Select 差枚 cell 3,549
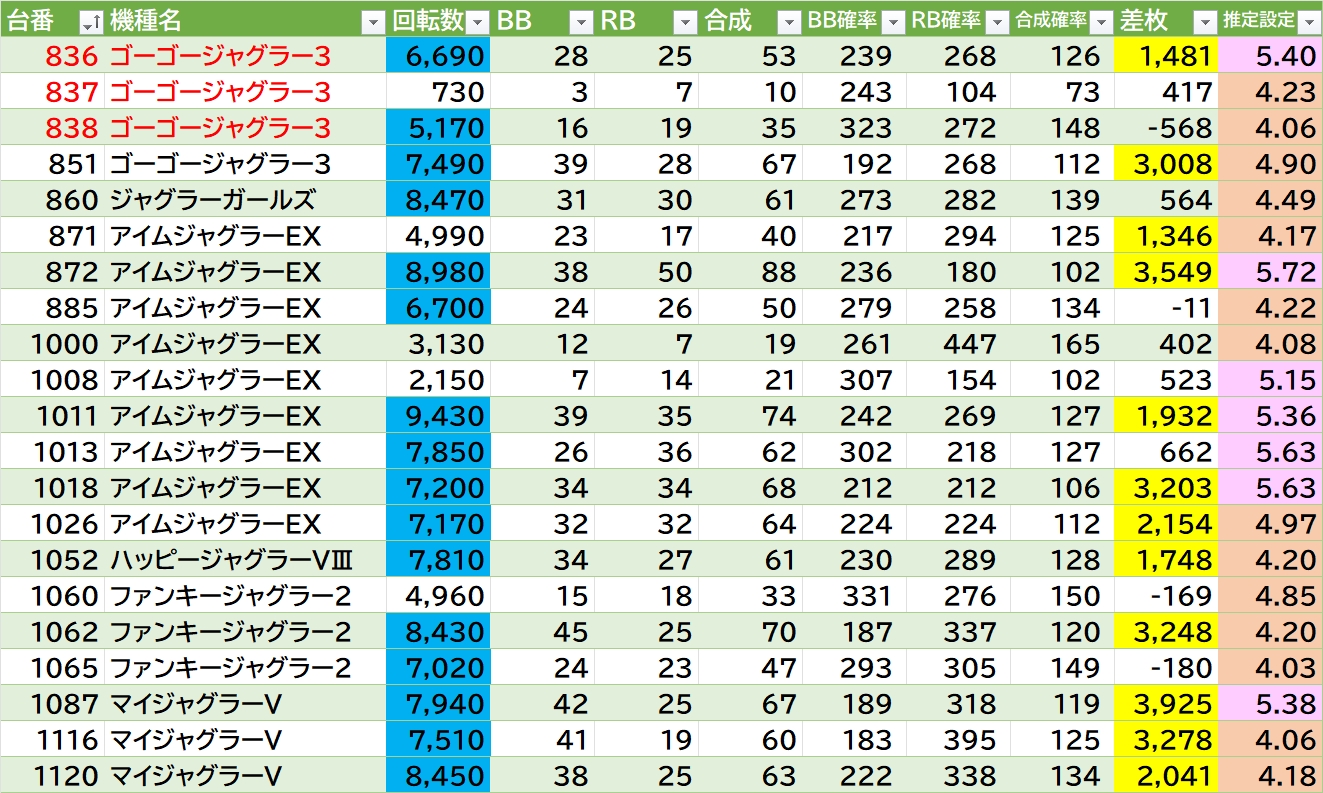This screenshot has height=793, width=1323. click(1166, 272)
